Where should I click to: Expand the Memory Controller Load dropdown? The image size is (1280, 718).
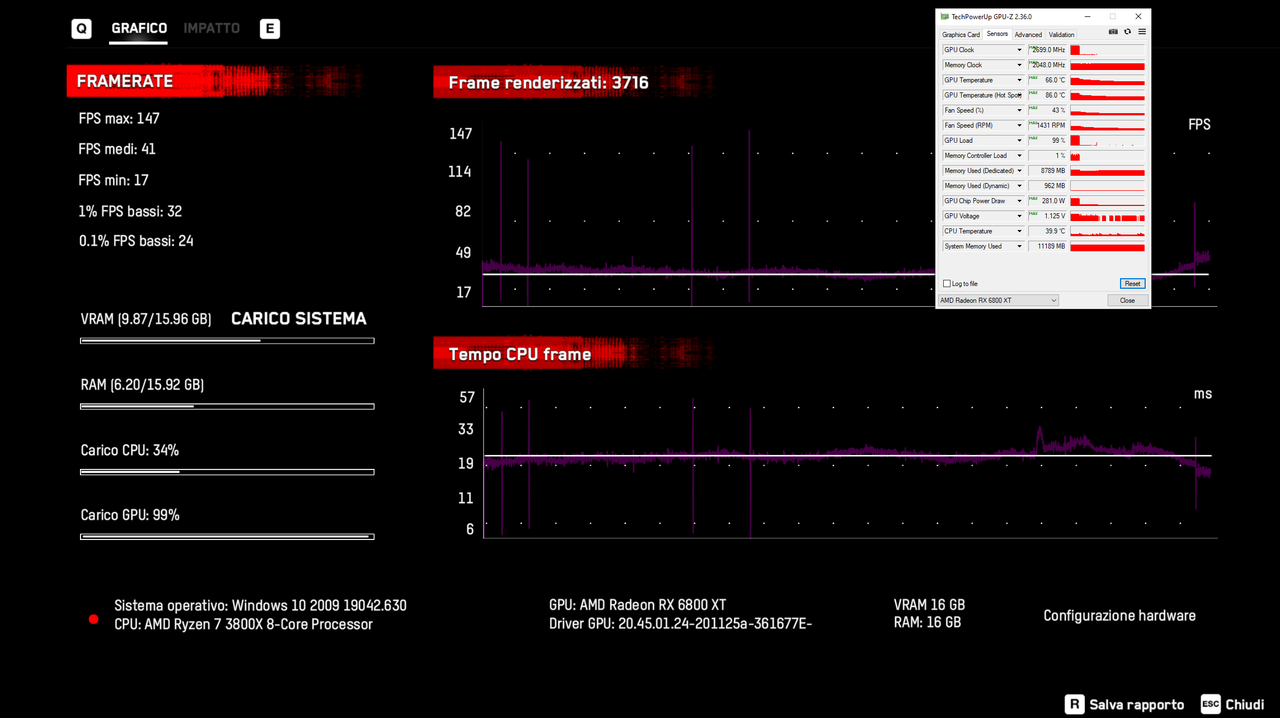(x=1019, y=156)
